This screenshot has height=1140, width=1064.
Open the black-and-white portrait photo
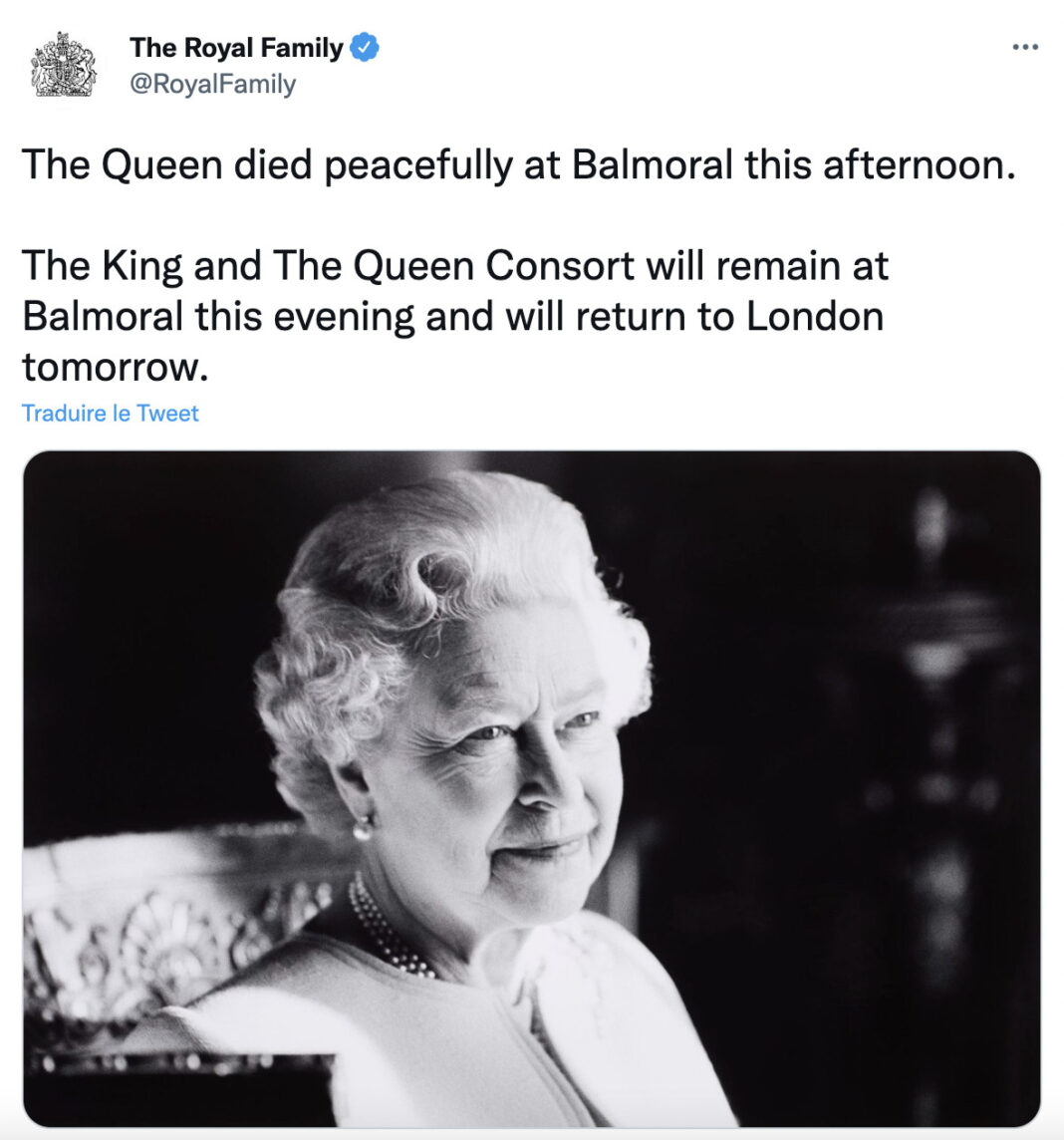(532, 789)
